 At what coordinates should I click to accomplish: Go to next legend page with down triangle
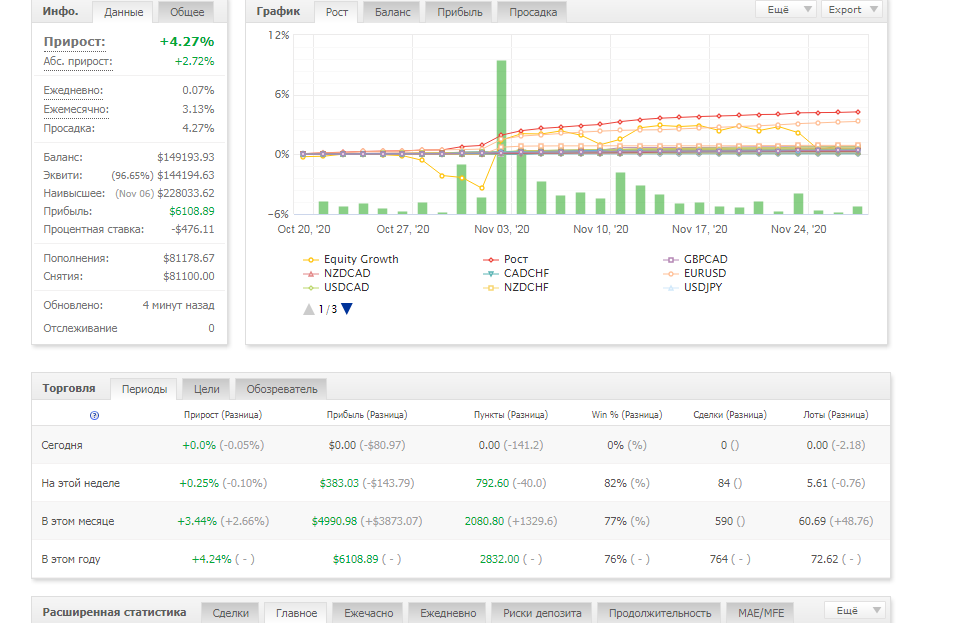click(x=347, y=309)
